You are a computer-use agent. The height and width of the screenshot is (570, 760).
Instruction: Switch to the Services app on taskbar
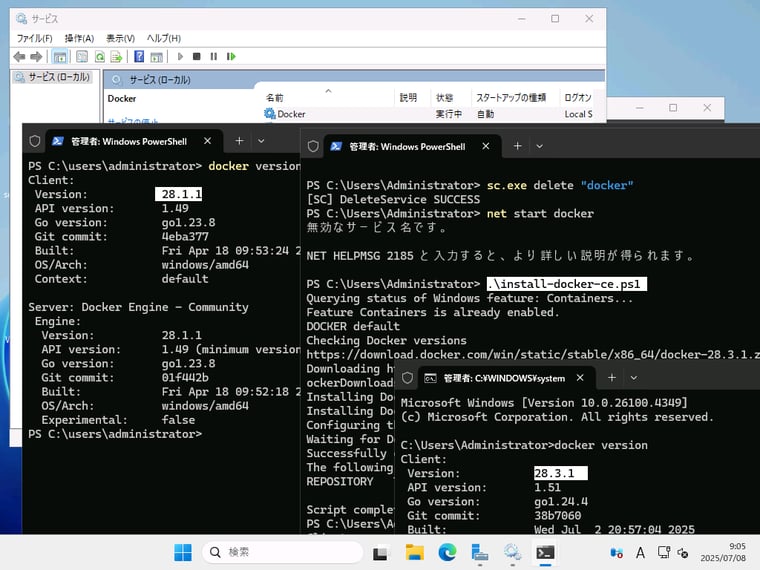coord(512,553)
